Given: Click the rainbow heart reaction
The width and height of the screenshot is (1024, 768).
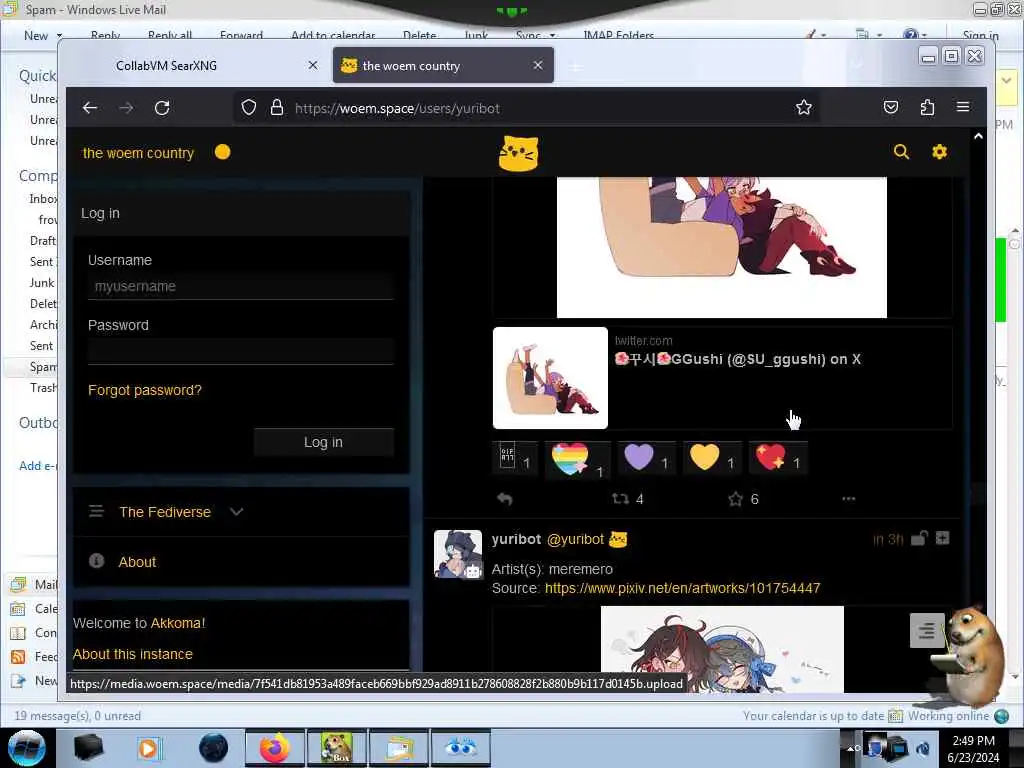Looking at the screenshot, I should (x=577, y=460).
